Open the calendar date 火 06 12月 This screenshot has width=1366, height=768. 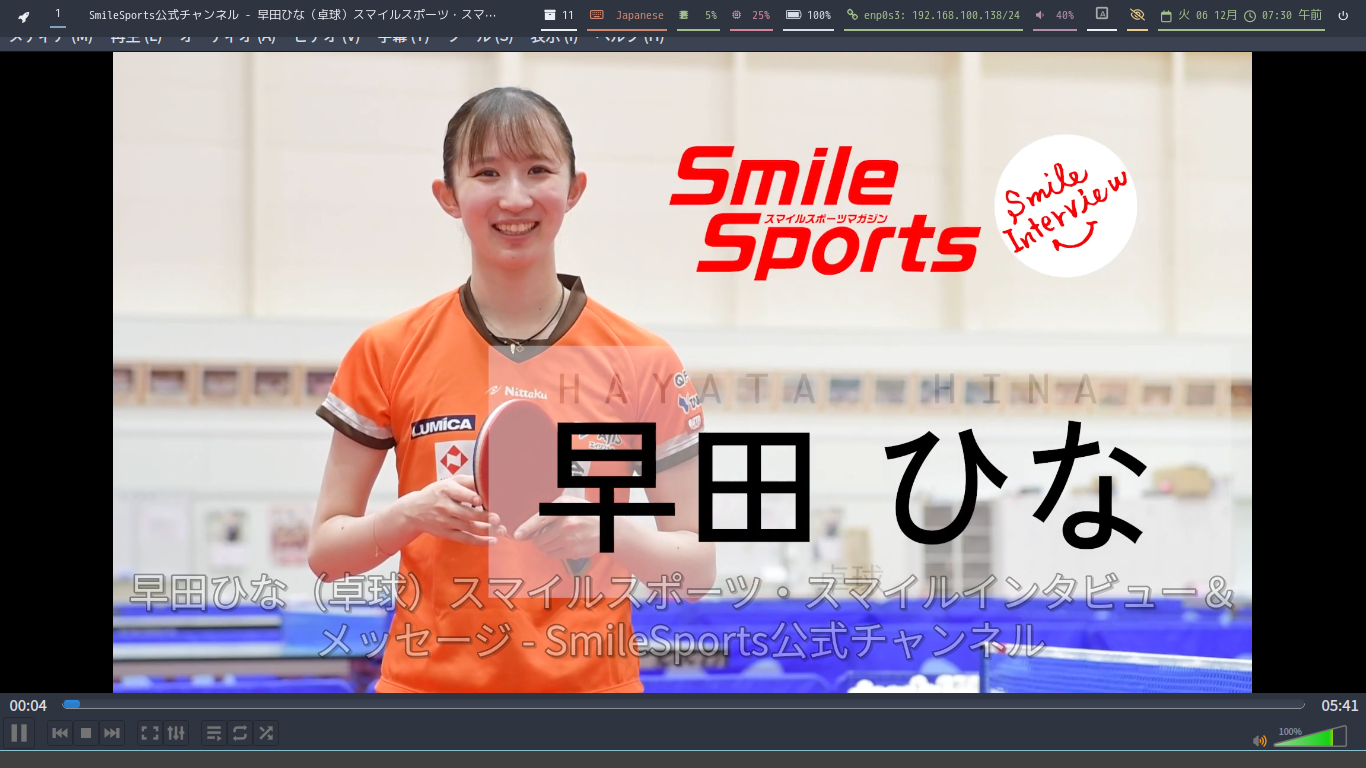[x=1198, y=15]
